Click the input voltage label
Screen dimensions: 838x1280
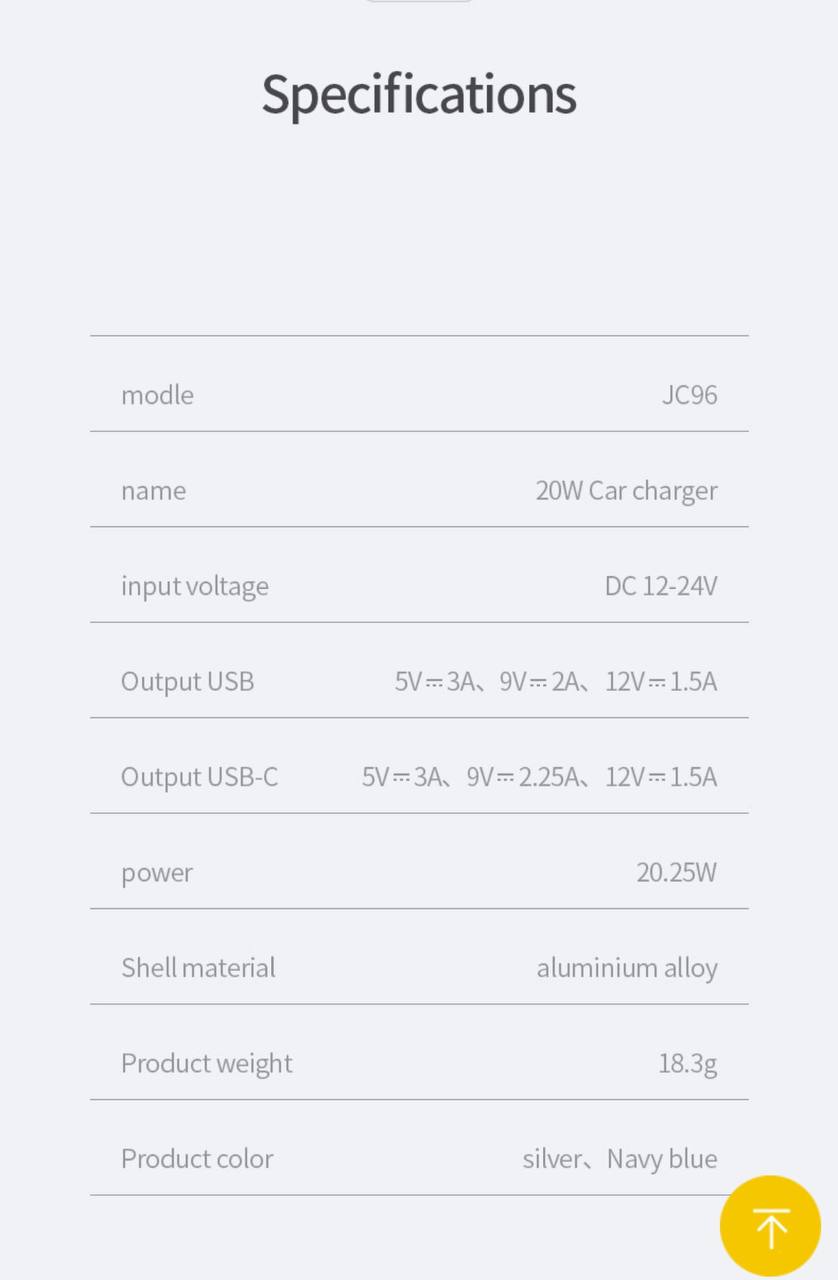point(195,586)
